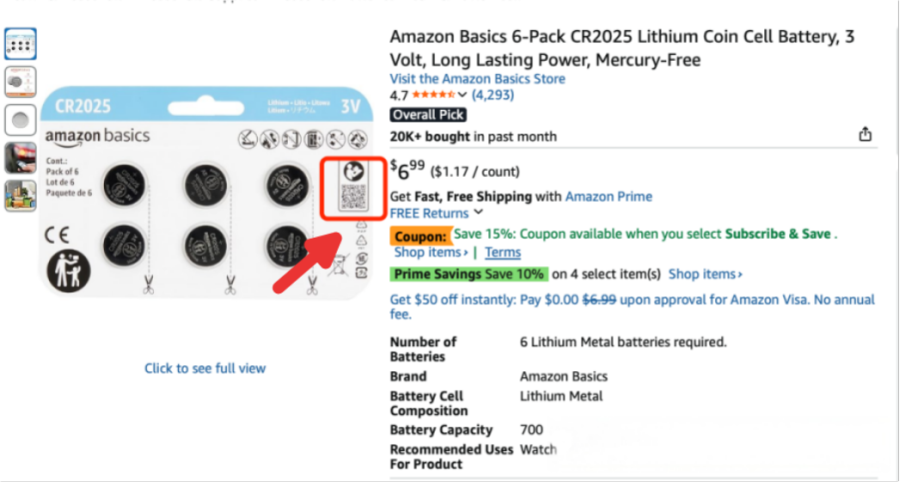Click the Overall Pick badge
900x482 pixels.
(427, 115)
